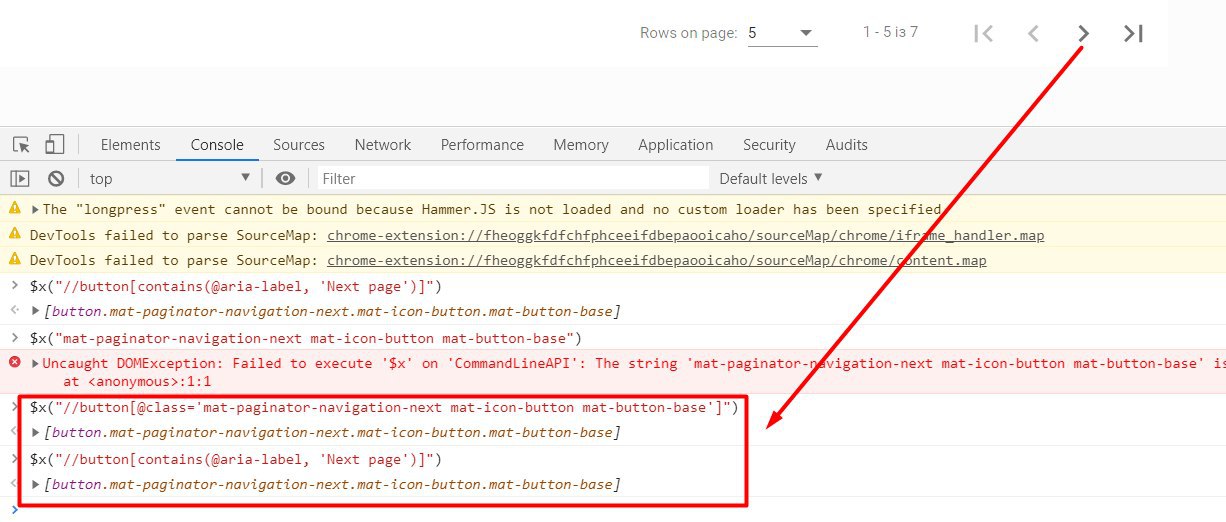Viewport: 1226px width, 522px height.
Task: Expand the Uncaught DOMException error
Action: [x=36, y=363]
